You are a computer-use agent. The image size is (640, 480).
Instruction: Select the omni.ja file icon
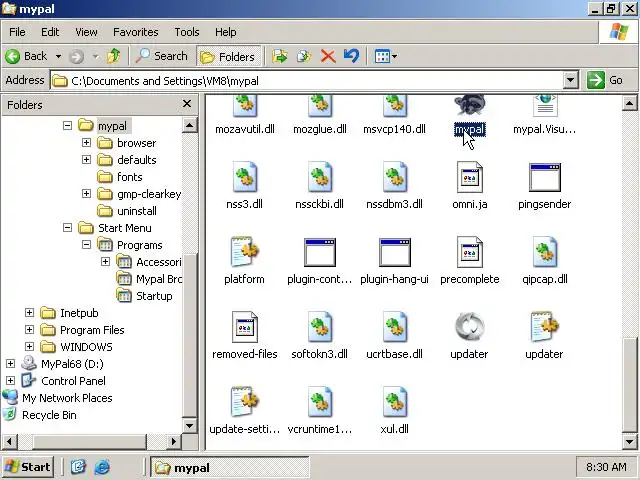point(469,177)
